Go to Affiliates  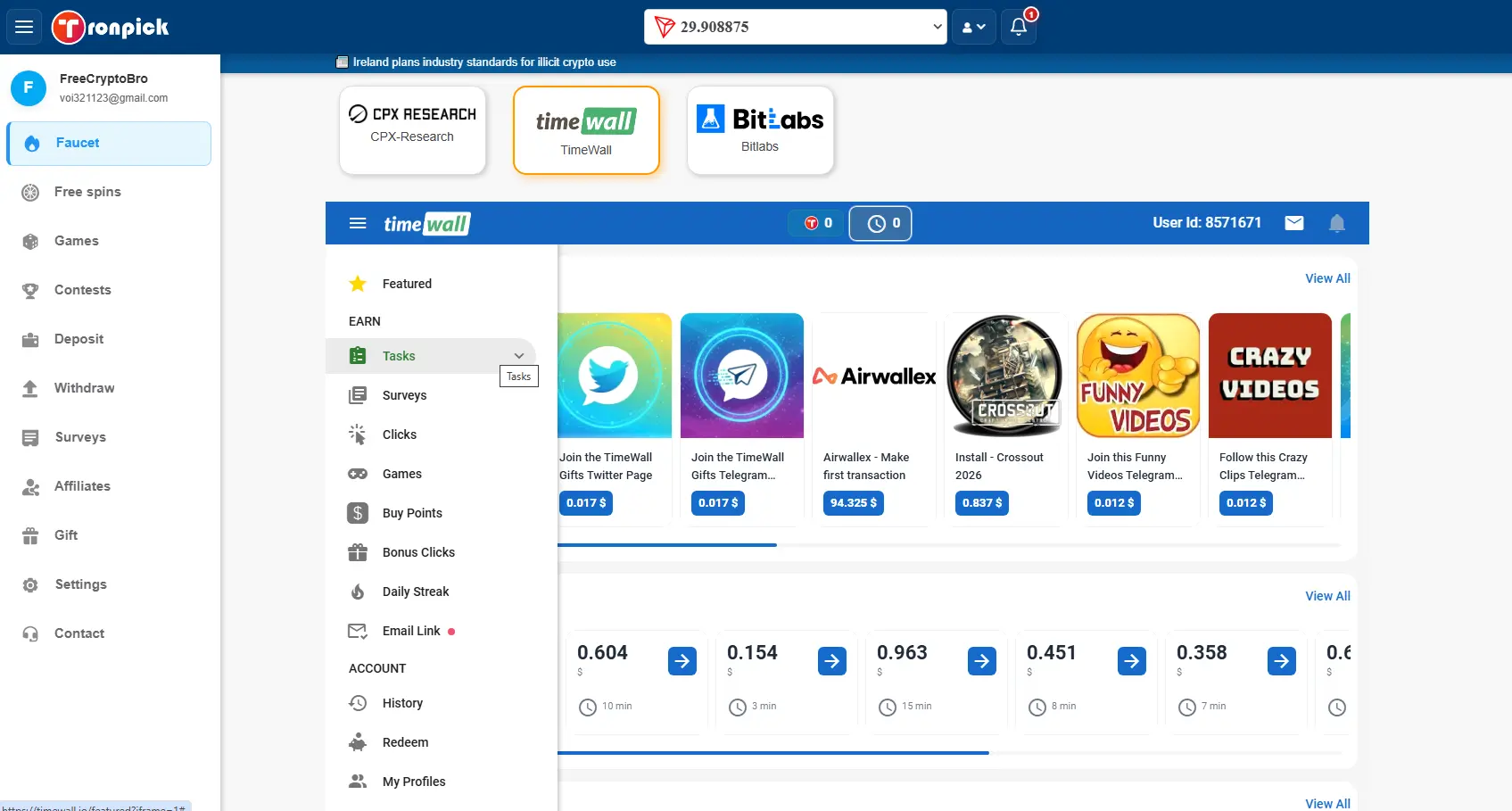pos(109,486)
